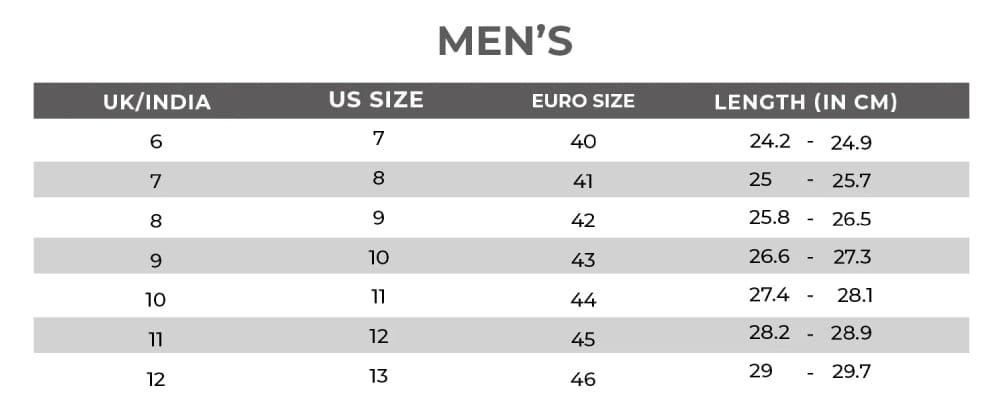Viewport: 1000px width, 400px height.
Task: Click the 24.2 - 24.9 length cell
Action: coord(810,142)
